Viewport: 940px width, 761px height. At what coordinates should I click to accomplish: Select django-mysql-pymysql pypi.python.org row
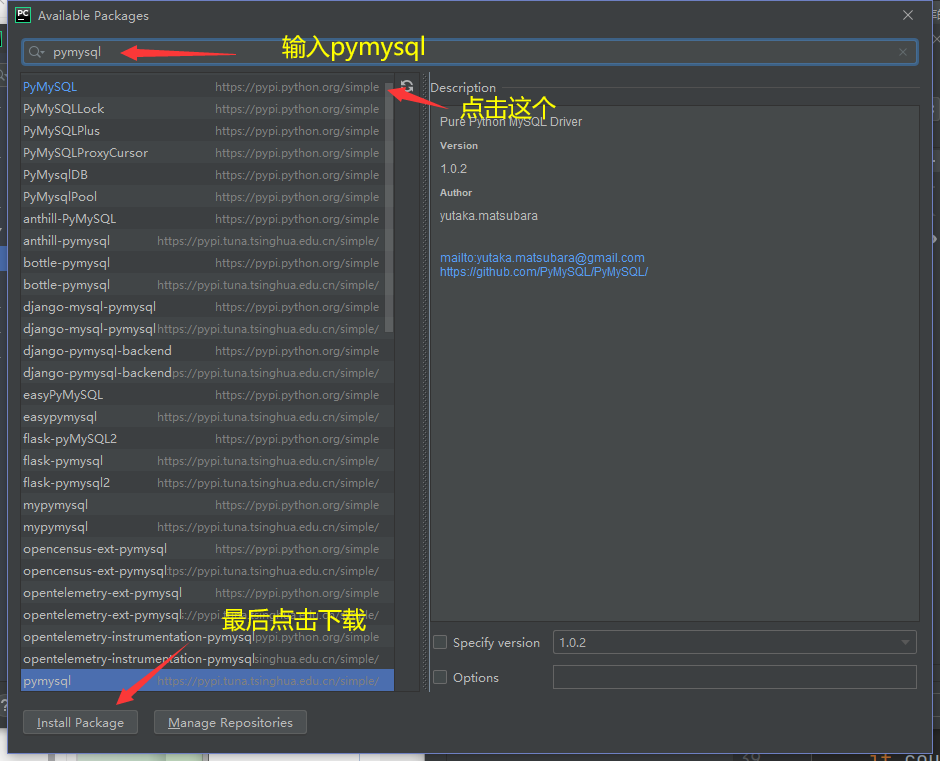point(207,306)
